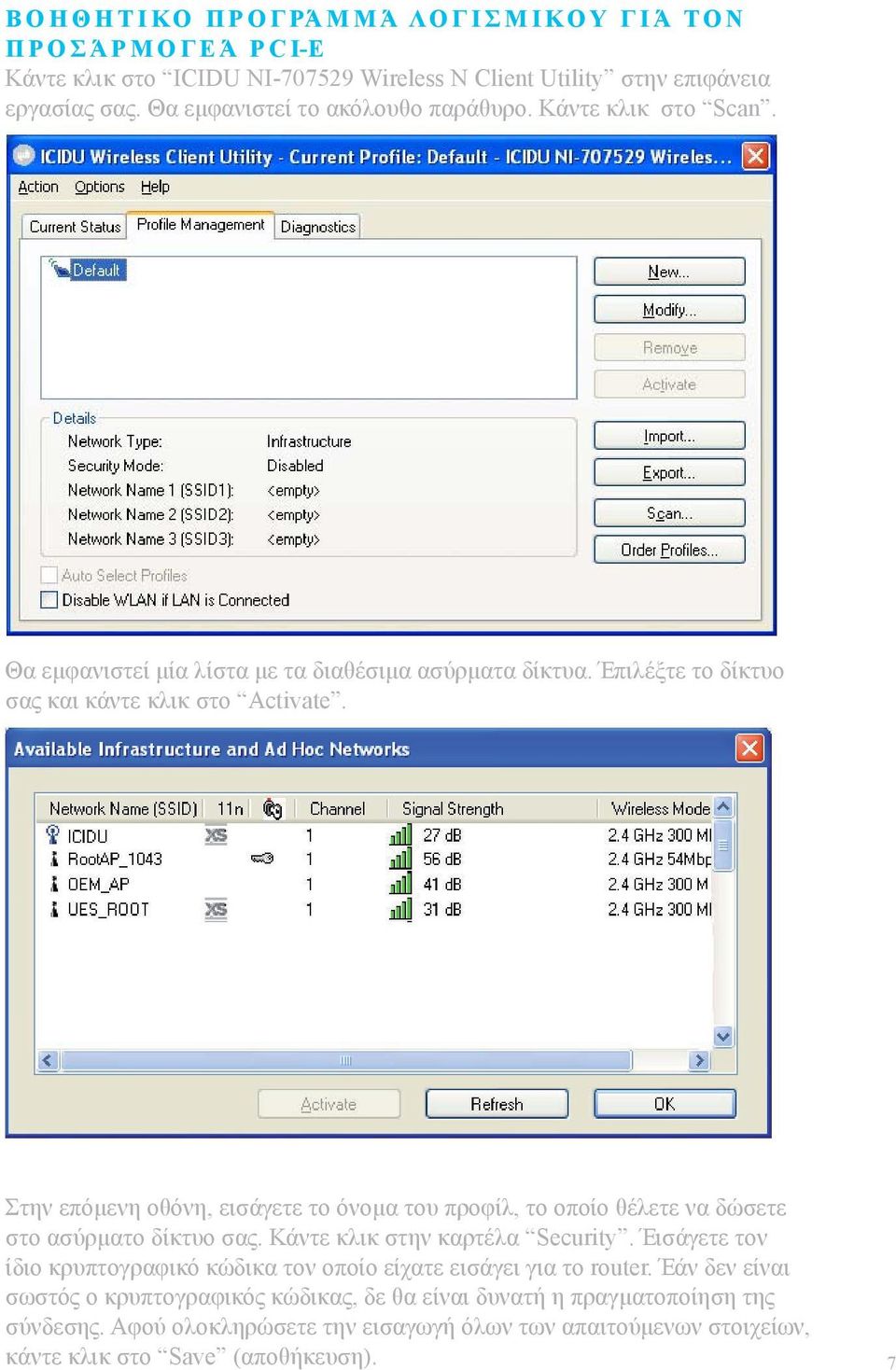Image resolution: width=896 pixels, height=1370 pixels.
Task: Select the RootAP_1043 network name
Action: [x=115, y=860]
